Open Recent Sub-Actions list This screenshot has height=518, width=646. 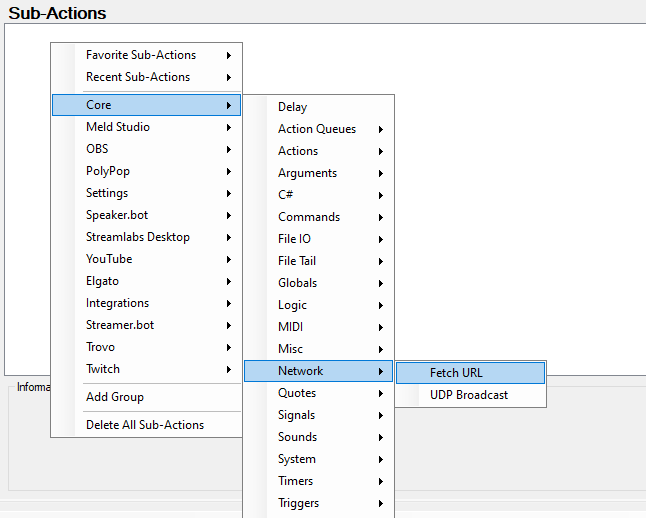(x=138, y=77)
